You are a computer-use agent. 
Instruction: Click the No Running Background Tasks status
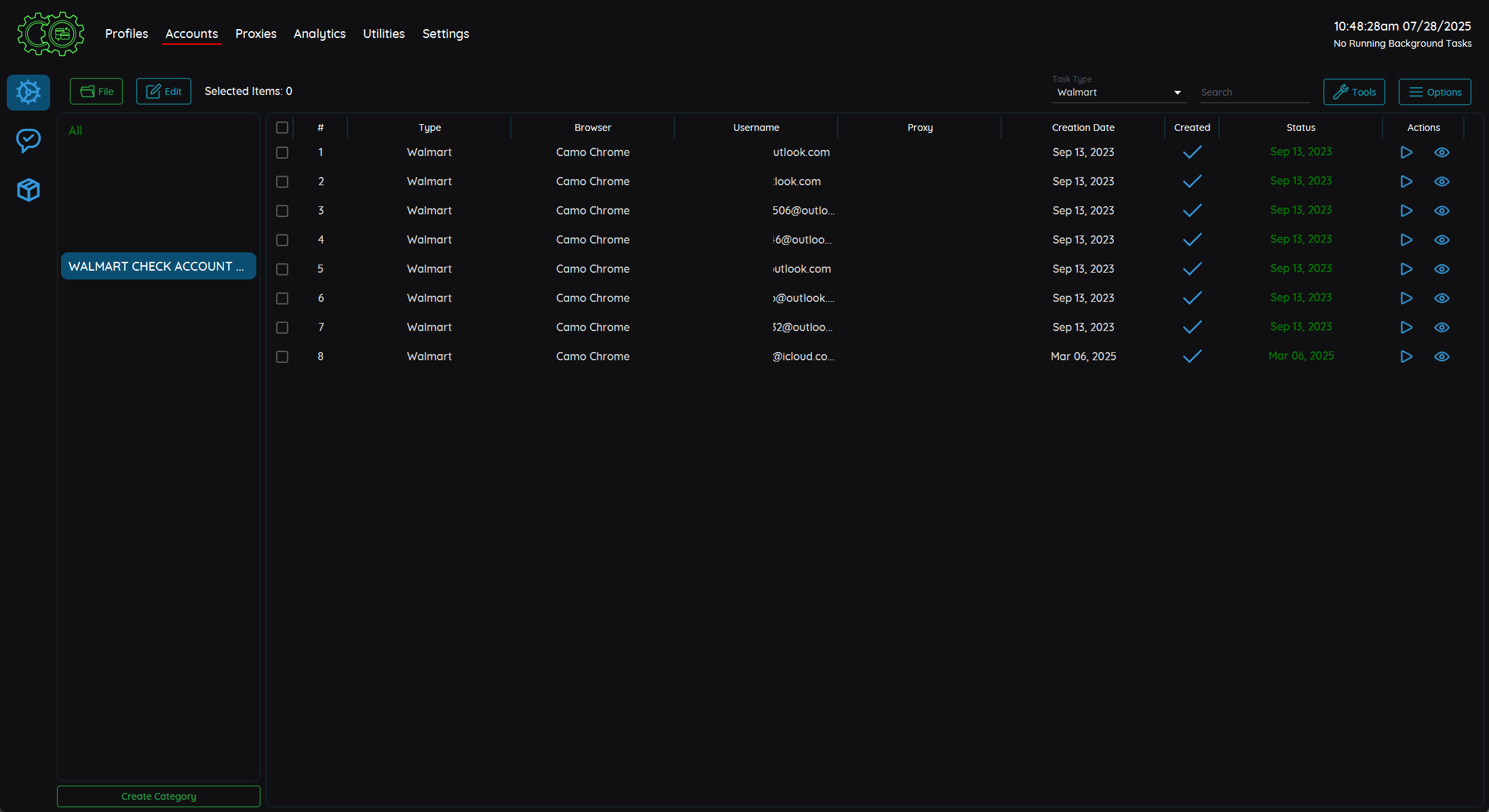[x=1402, y=43]
